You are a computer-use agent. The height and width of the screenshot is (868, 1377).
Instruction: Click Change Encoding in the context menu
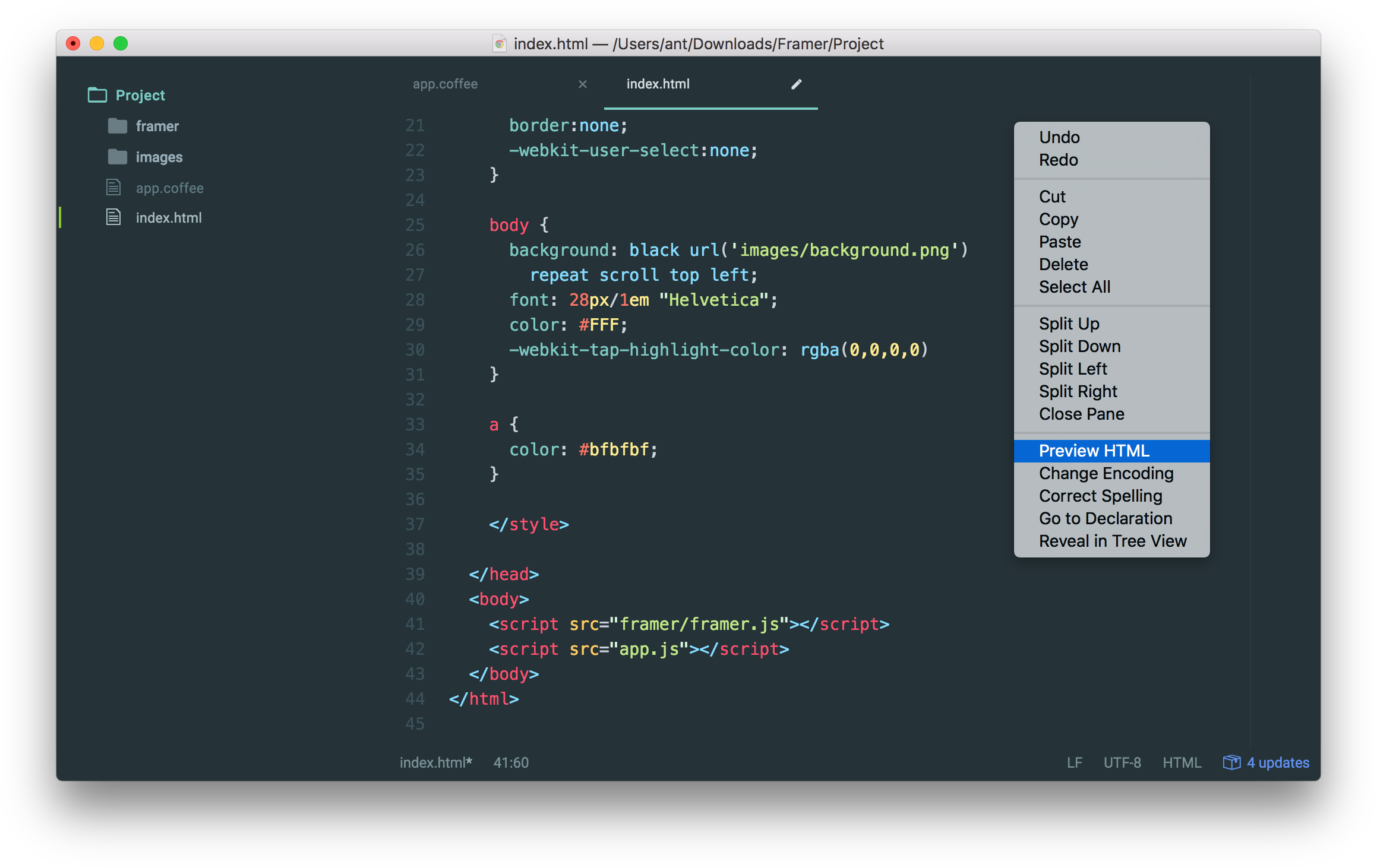[1111, 473]
